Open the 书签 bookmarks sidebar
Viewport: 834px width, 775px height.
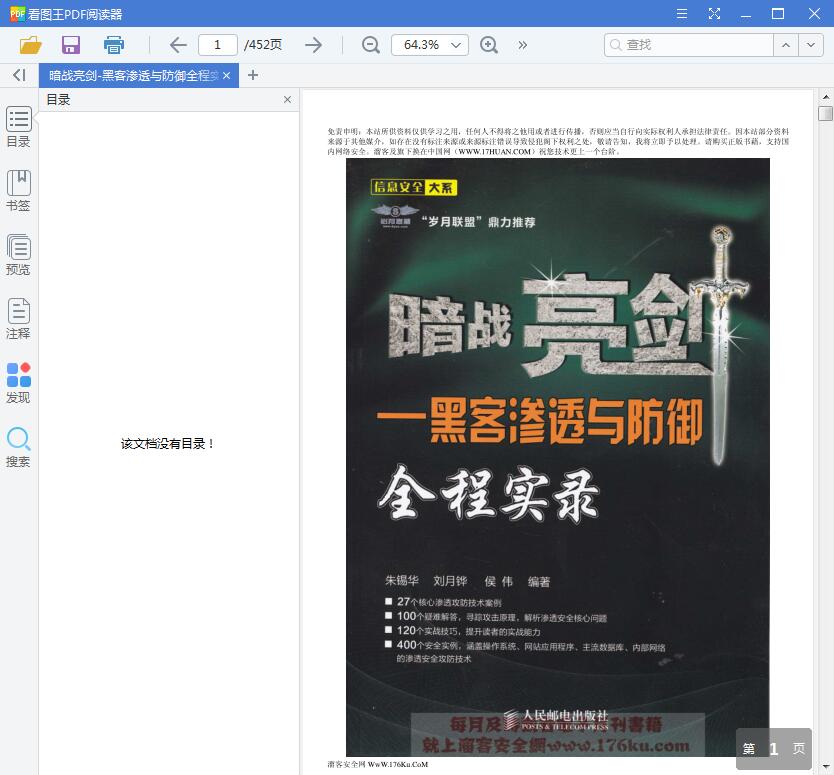(x=19, y=191)
